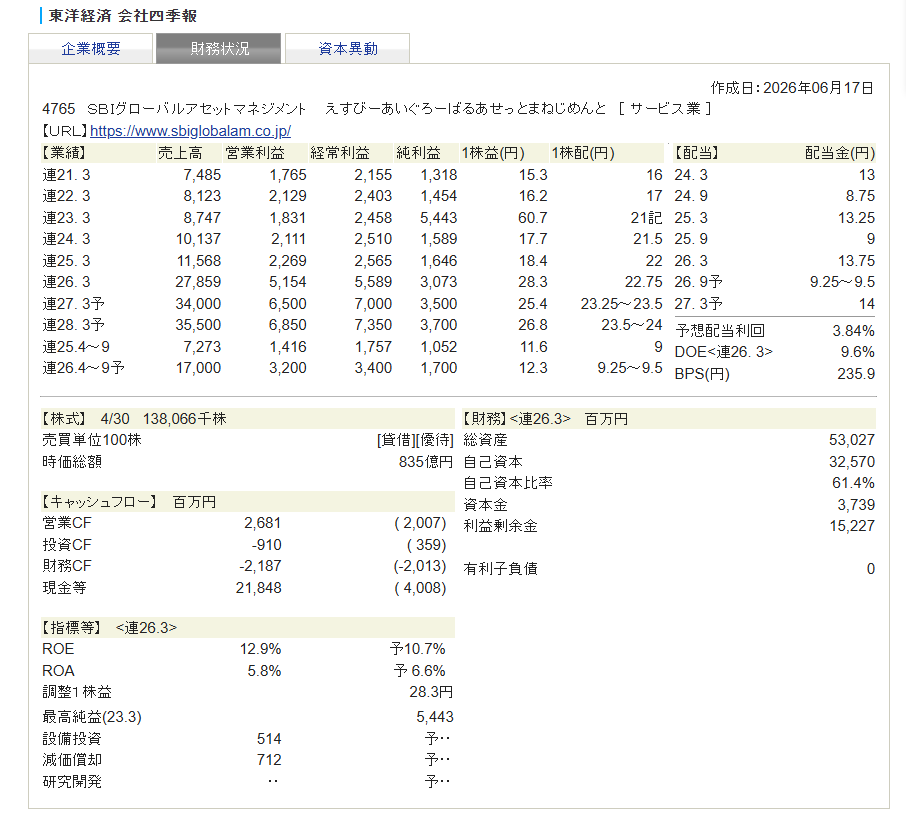This screenshot has height=826, width=906.
Task: Click 利益剰余金 value 15,227
Action: coord(852,526)
